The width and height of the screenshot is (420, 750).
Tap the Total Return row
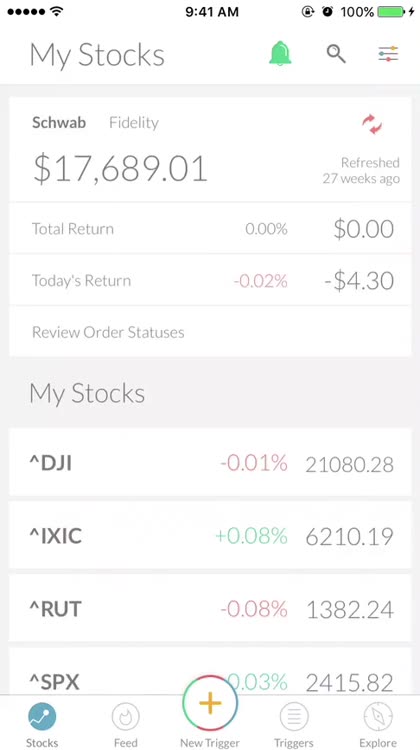point(210,228)
